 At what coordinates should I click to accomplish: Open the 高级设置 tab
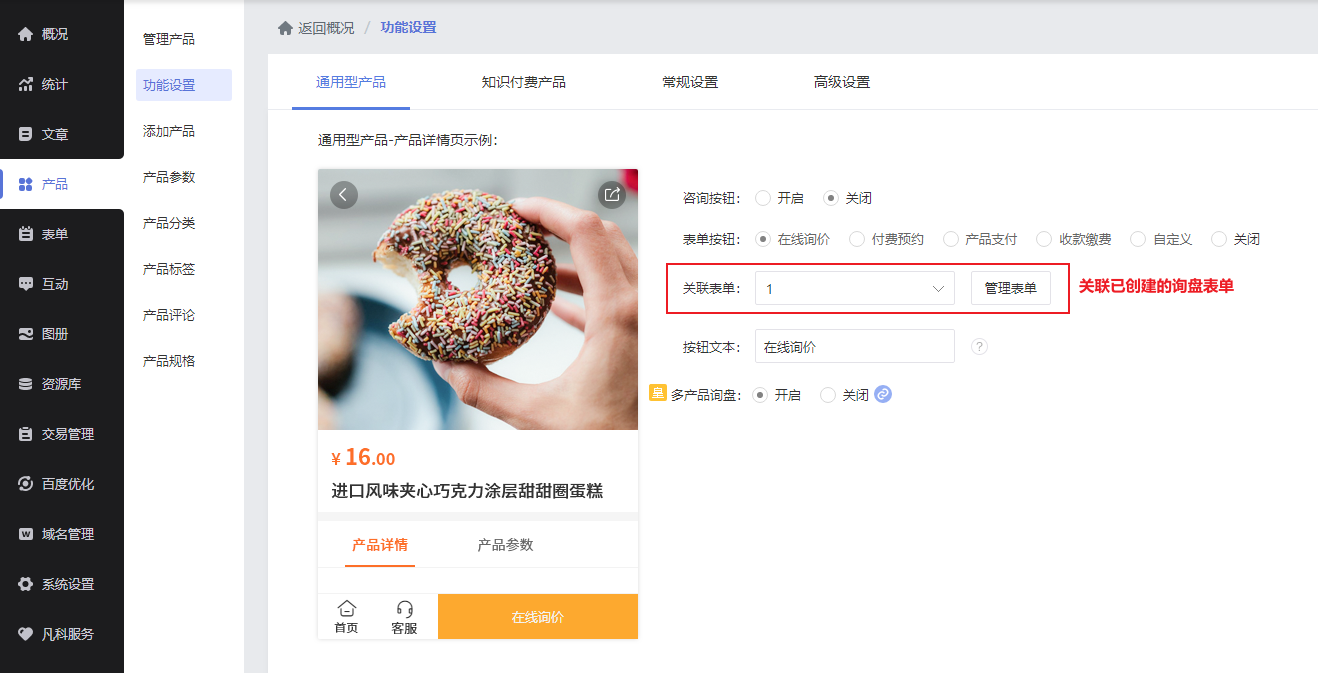tap(842, 82)
